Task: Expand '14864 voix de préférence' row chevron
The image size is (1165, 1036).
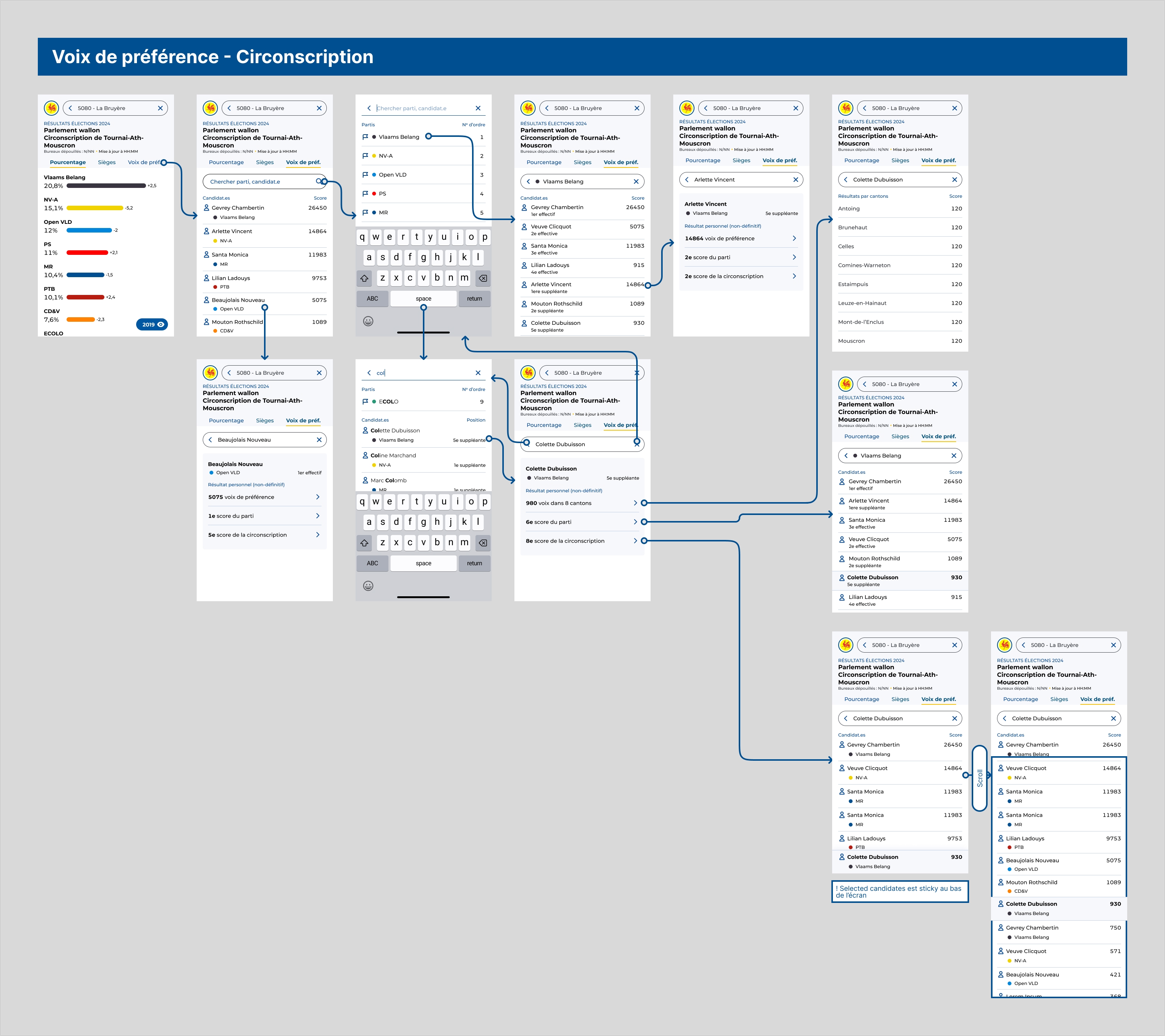Action: coord(794,238)
